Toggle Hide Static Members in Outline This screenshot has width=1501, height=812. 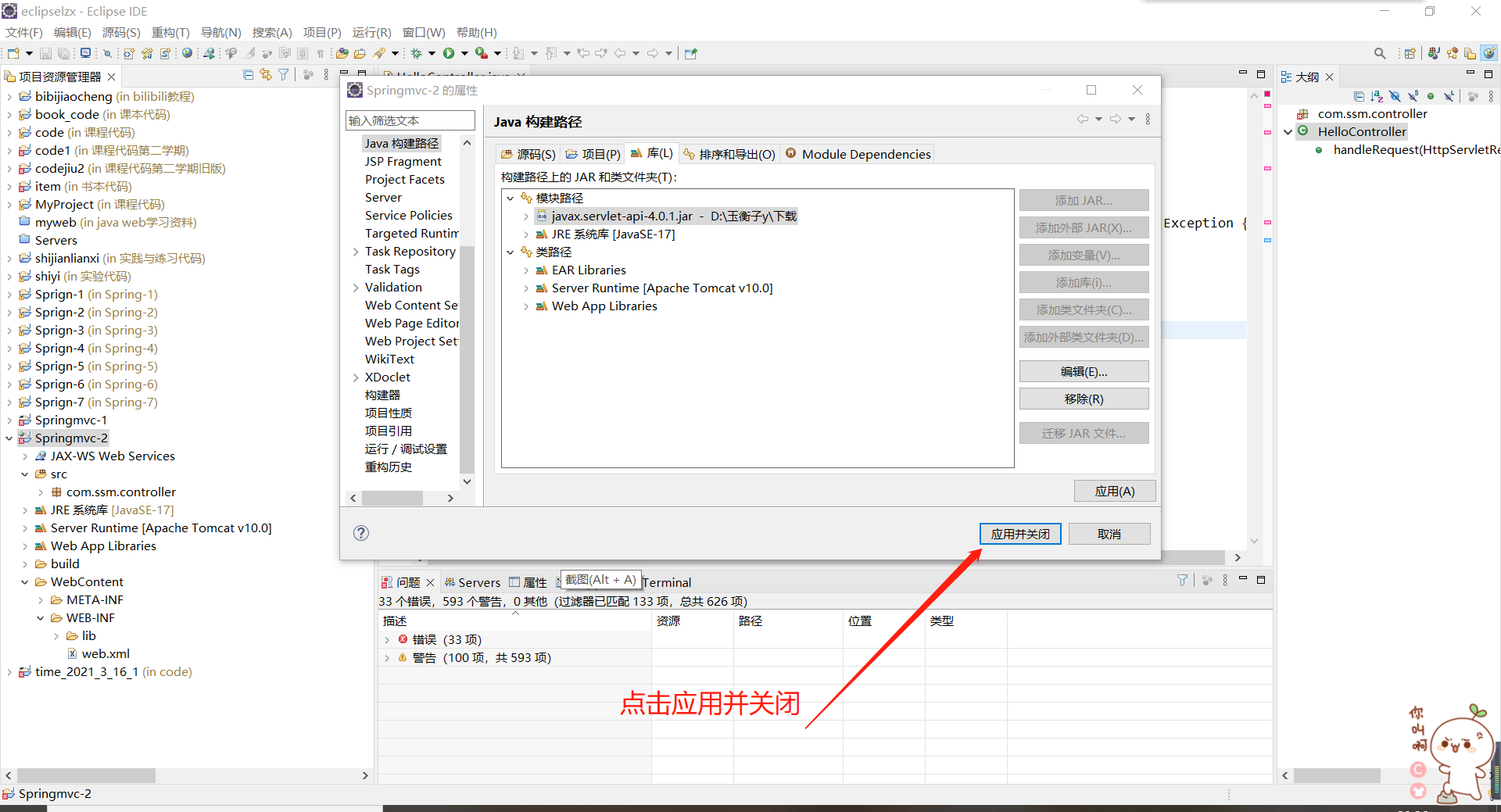click(x=1413, y=97)
